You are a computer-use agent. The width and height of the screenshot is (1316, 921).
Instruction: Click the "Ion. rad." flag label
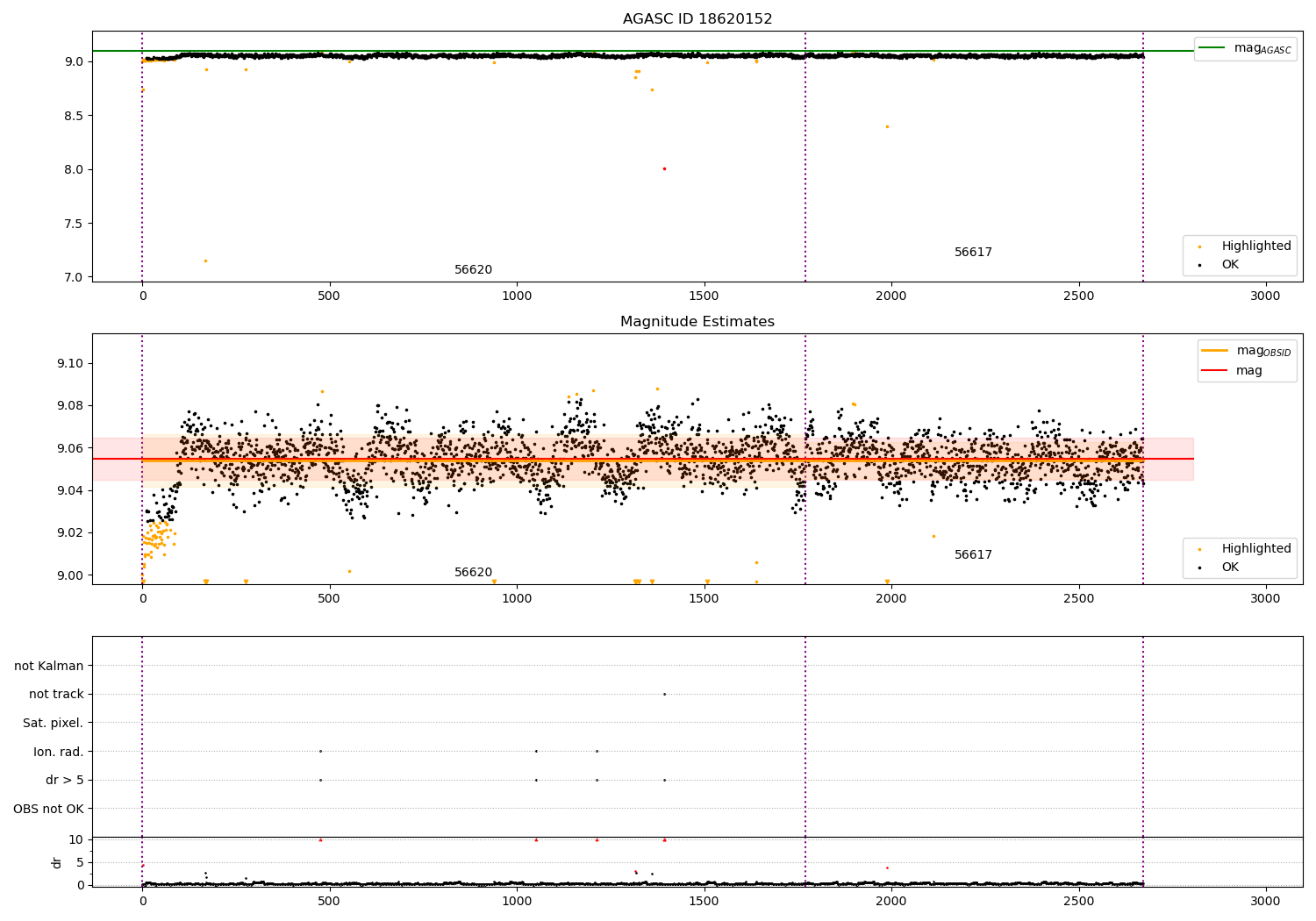point(59,752)
